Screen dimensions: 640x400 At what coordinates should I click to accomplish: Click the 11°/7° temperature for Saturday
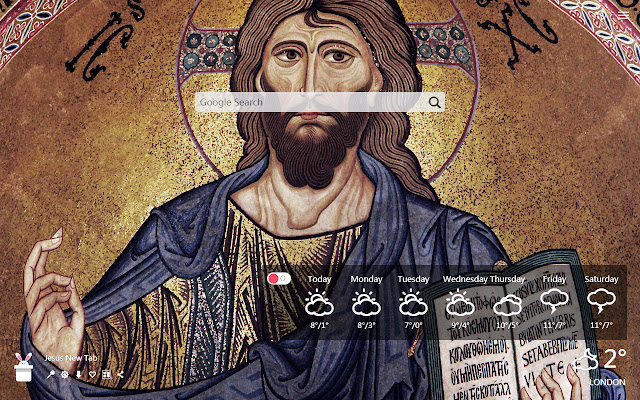(601, 325)
